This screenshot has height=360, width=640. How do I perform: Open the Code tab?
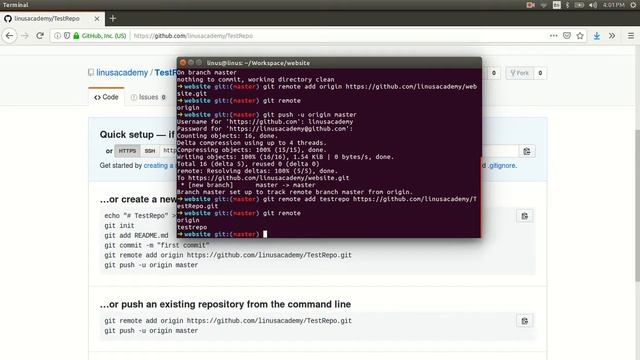pyautogui.click(x=106, y=97)
